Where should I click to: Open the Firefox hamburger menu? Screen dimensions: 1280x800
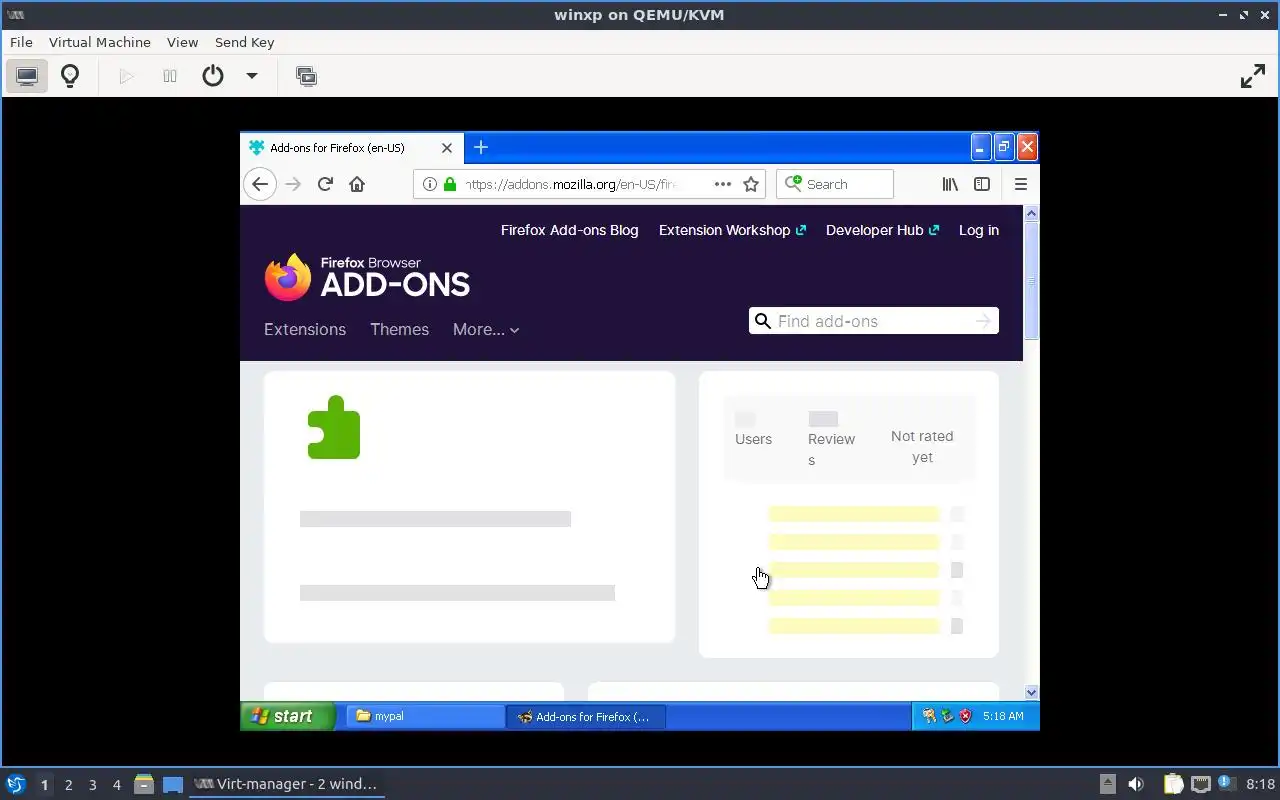click(x=1021, y=184)
